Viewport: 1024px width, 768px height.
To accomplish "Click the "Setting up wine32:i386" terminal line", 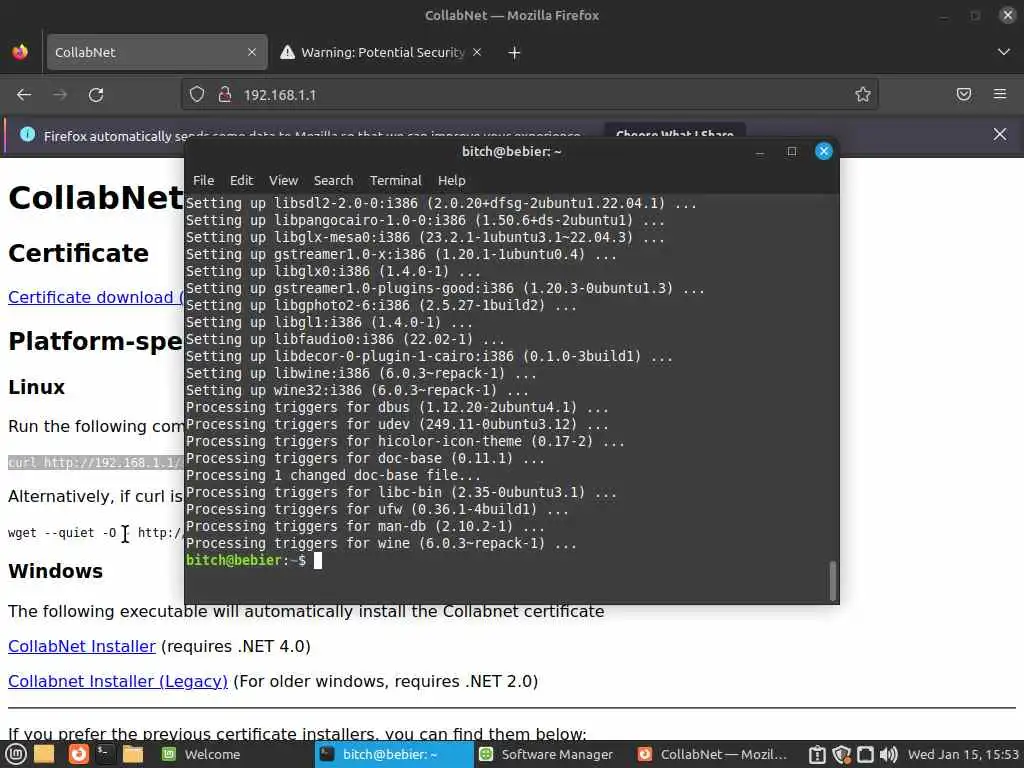I will [357, 391].
